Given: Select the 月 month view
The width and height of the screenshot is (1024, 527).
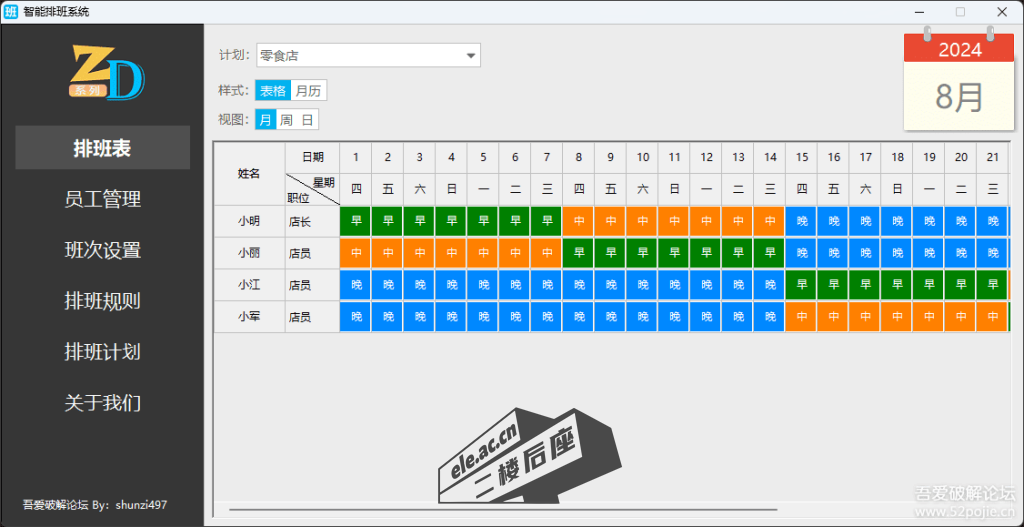Looking at the screenshot, I should (x=265, y=120).
